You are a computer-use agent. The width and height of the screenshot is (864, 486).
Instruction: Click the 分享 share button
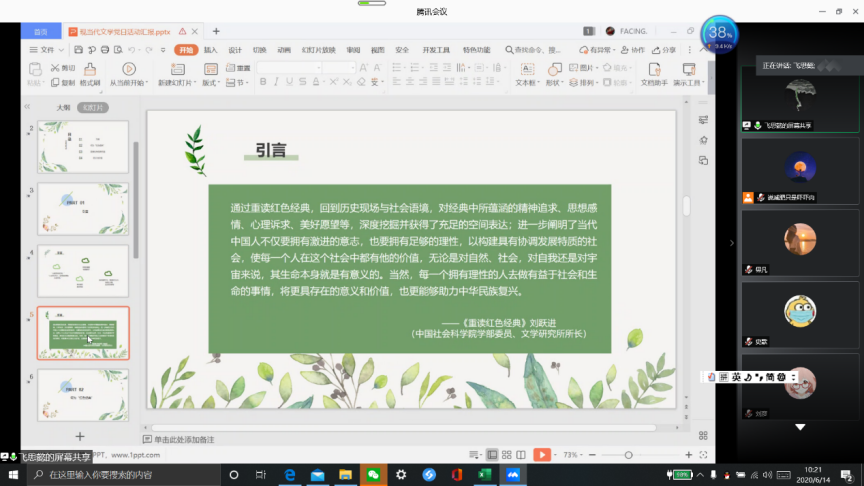665,49
